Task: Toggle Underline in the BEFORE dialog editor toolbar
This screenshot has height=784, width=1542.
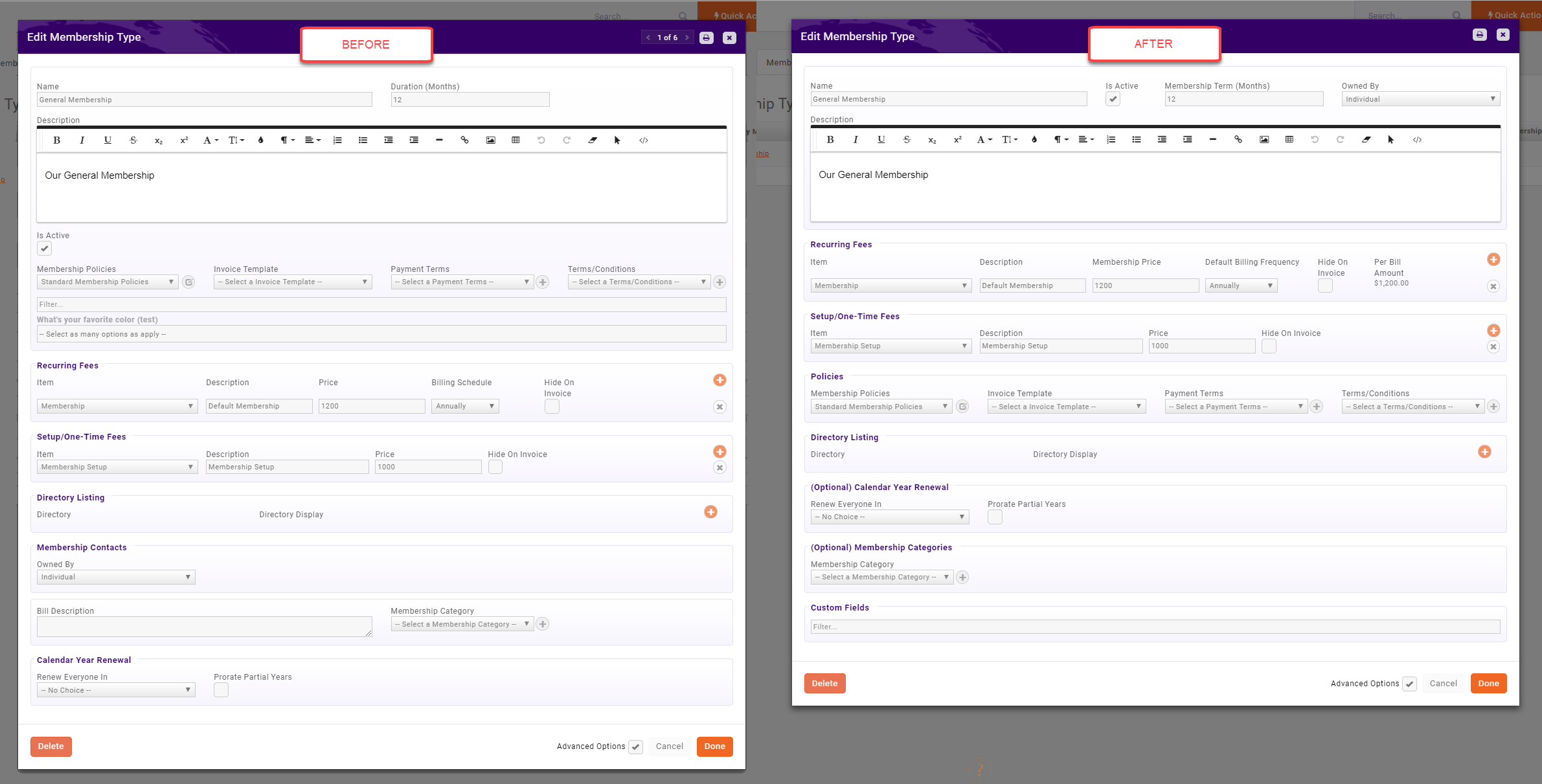Action: [x=108, y=140]
